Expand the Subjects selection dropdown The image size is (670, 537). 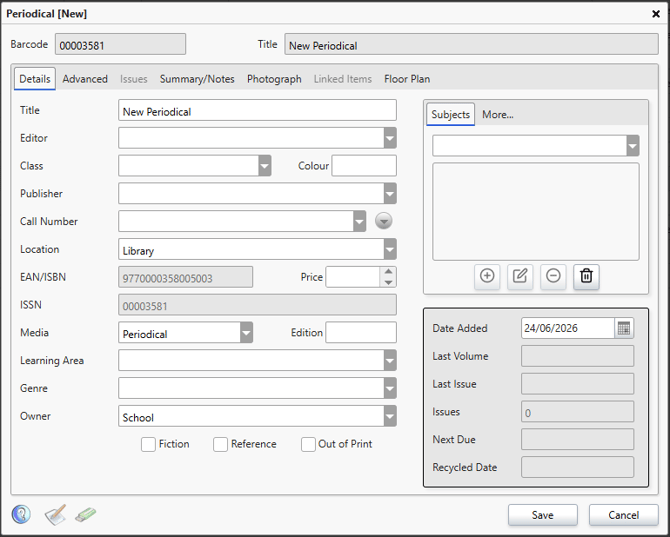(633, 146)
